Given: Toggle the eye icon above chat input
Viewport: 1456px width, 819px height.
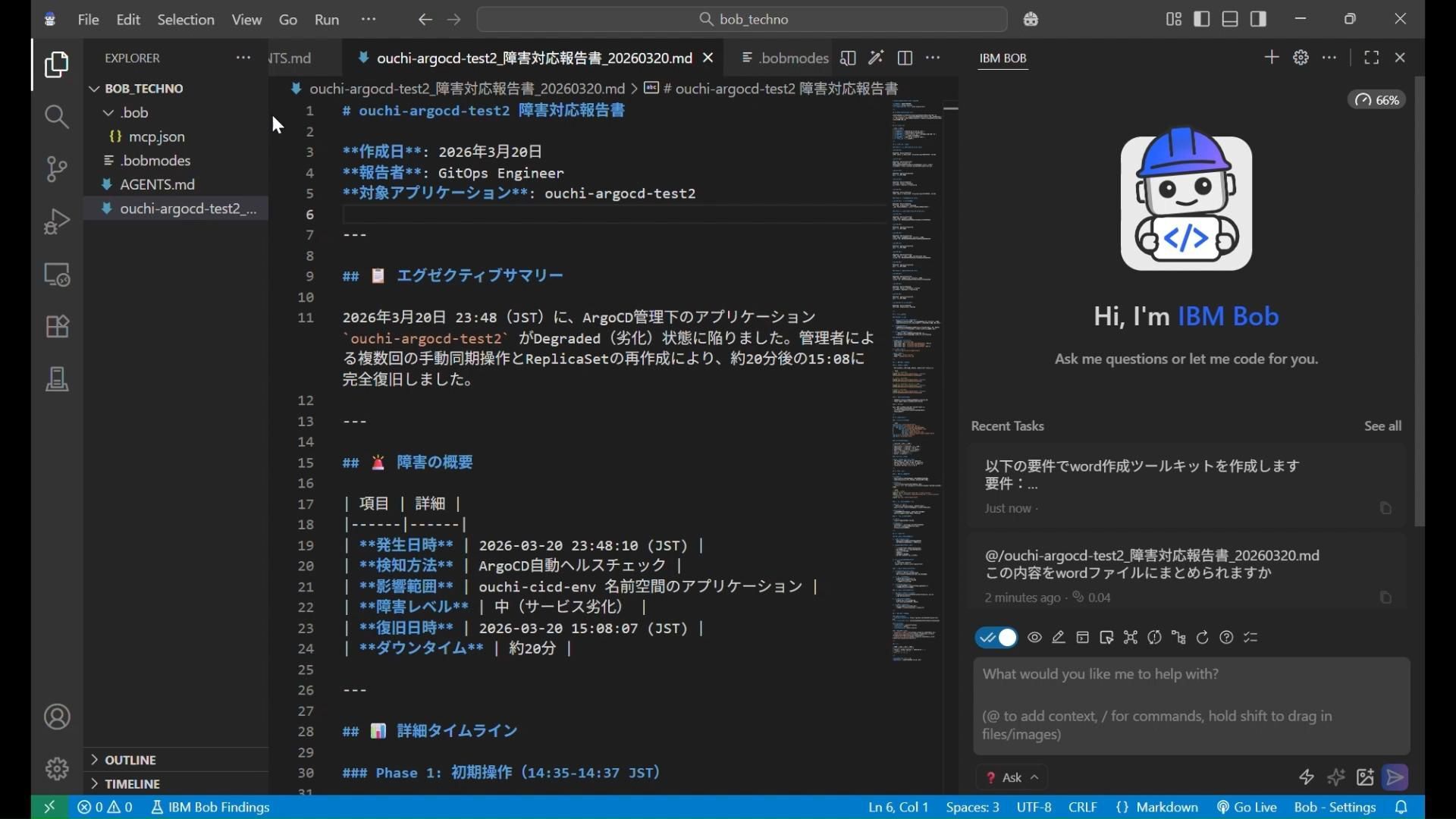Looking at the screenshot, I should (1034, 638).
